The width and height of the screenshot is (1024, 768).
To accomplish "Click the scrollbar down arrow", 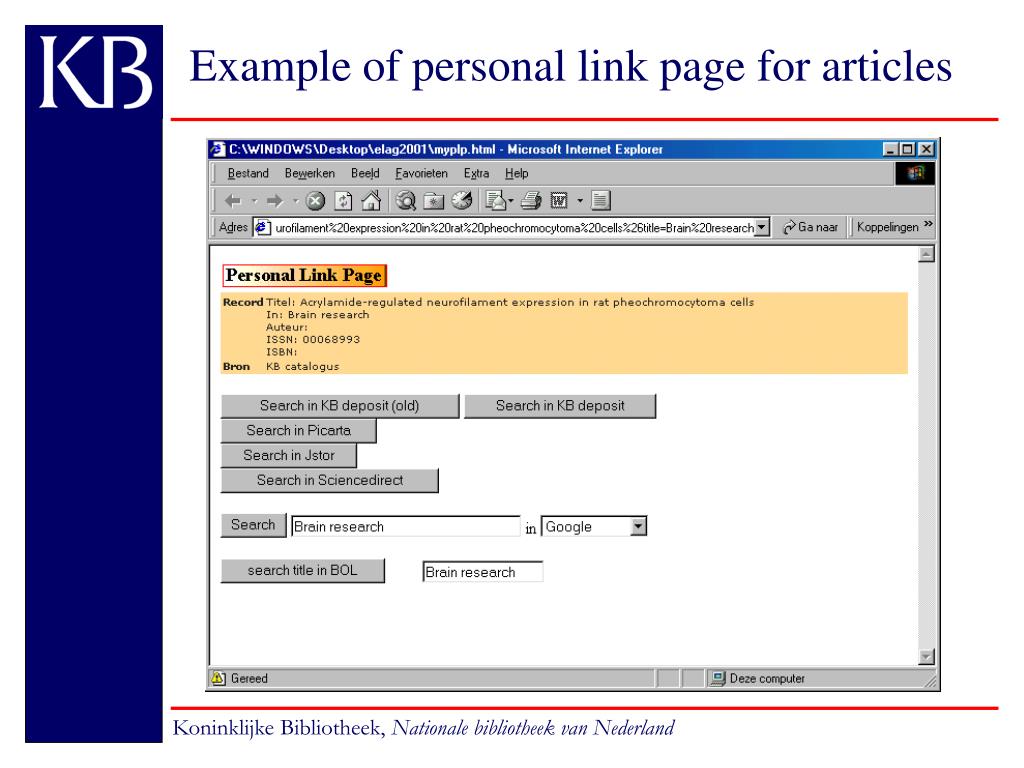I will click(926, 656).
